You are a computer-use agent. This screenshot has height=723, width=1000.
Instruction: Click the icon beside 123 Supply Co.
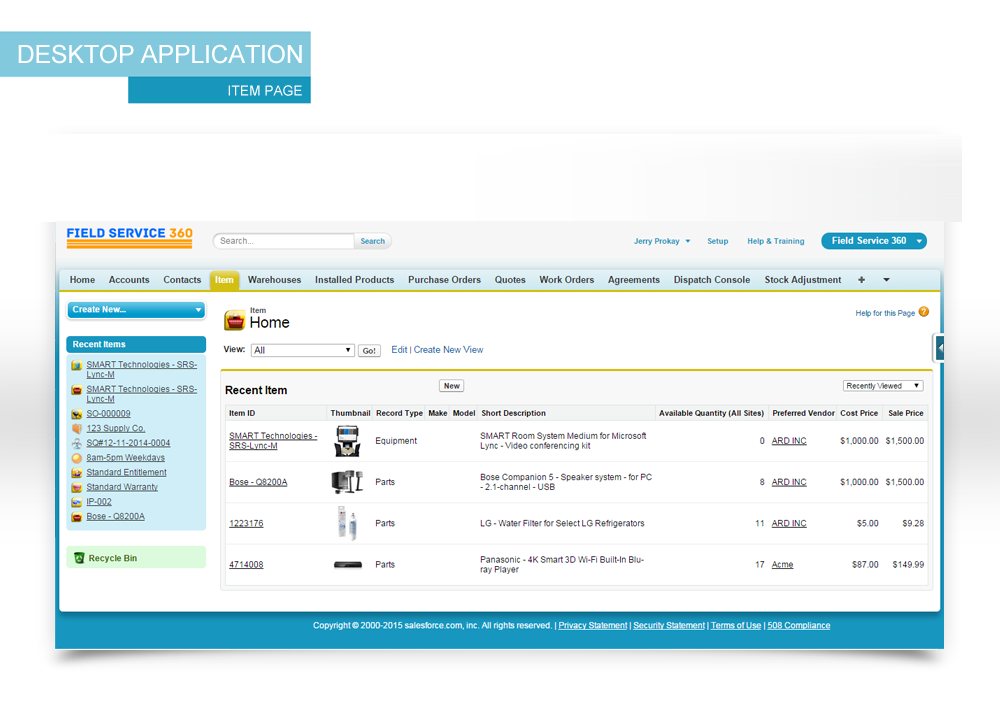coord(76,428)
